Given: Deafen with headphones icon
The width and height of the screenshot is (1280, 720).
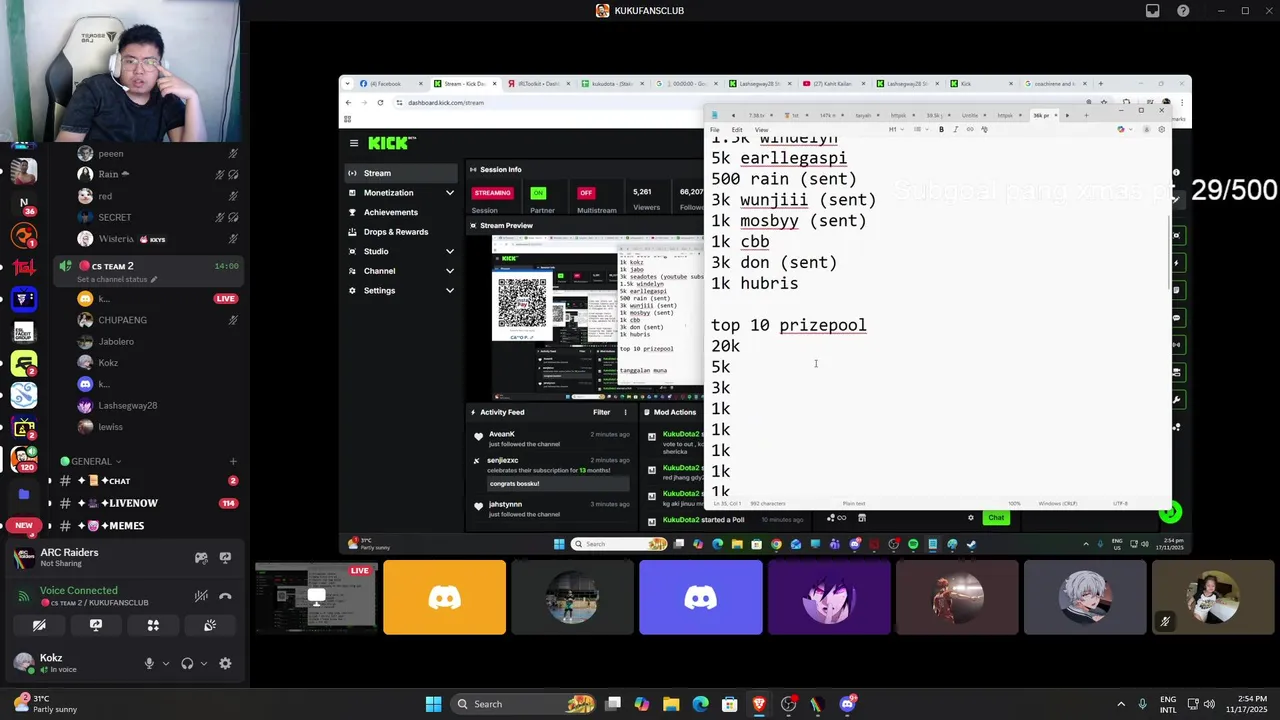Looking at the screenshot, I should coord(187,663).
